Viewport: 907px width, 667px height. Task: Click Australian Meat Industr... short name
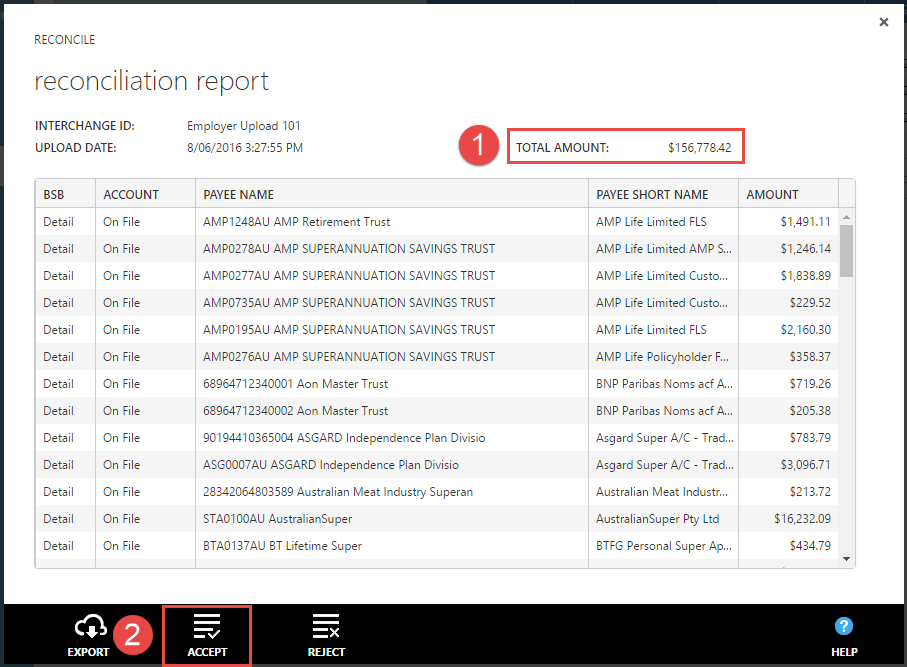tap(662, 492)
